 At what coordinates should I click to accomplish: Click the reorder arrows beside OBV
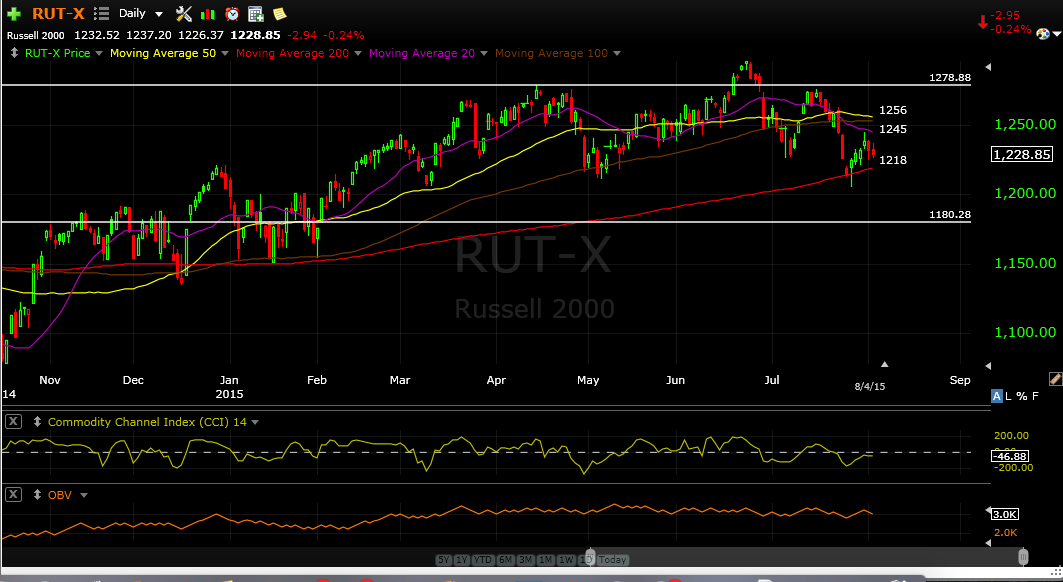37,495
